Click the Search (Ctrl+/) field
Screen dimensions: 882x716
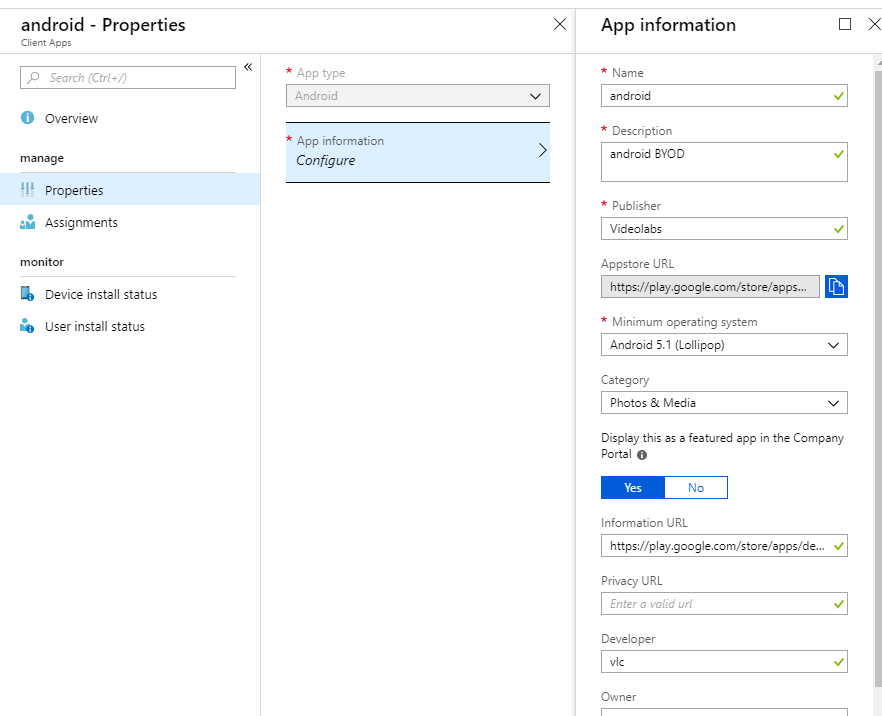[128, 77]
